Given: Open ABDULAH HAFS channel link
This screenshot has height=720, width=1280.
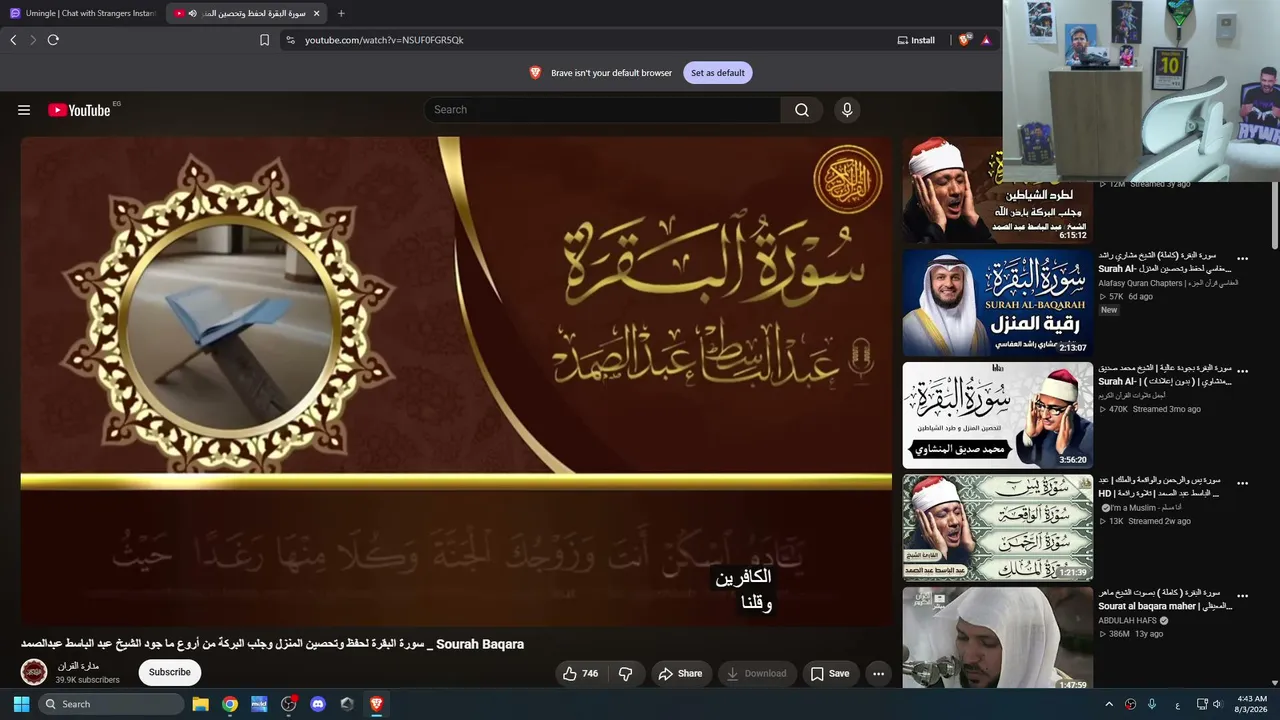Looking at the screenshot, I should click(1128, 620).
